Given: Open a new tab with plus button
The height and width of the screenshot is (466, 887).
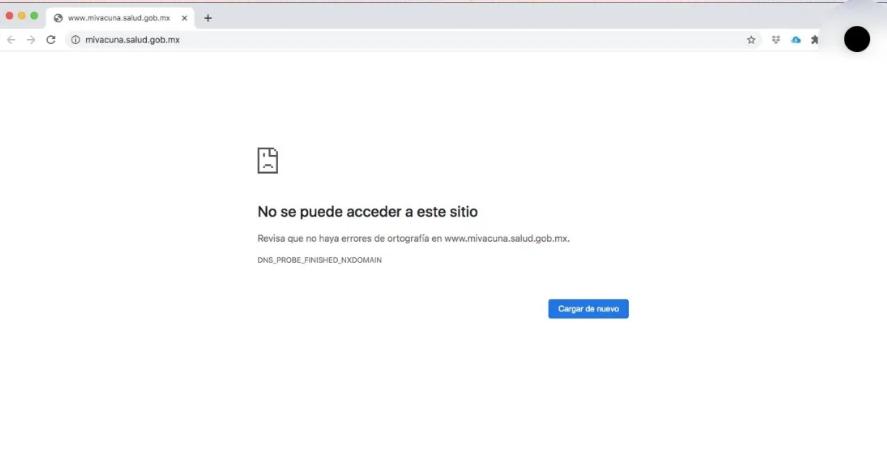Looking at the screenshot, I should [208, 18].
